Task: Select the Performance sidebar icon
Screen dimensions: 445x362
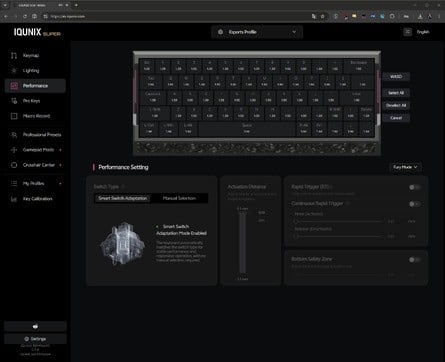Action: pyautogui.click(x=14, y=86)
